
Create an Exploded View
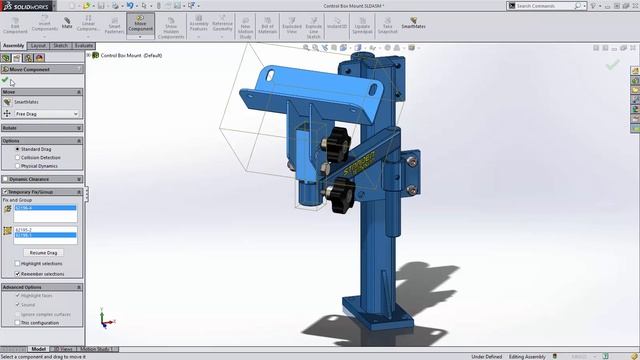point(292,25)
